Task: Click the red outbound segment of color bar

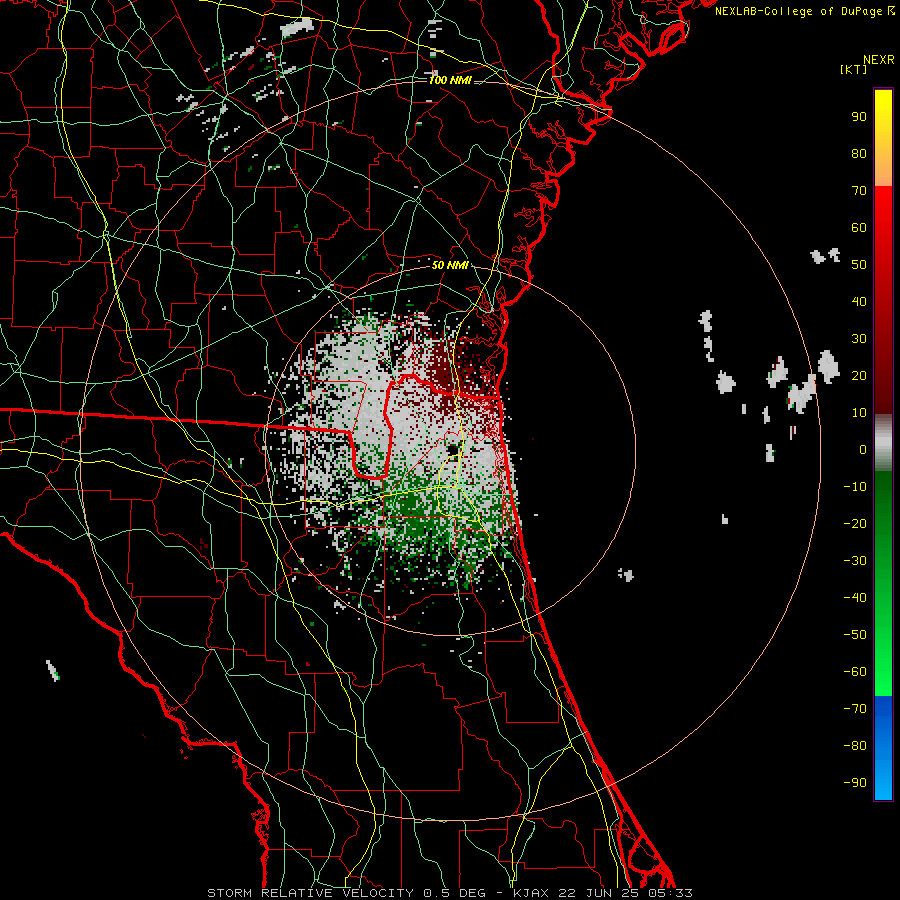Action: pos(883,300)
